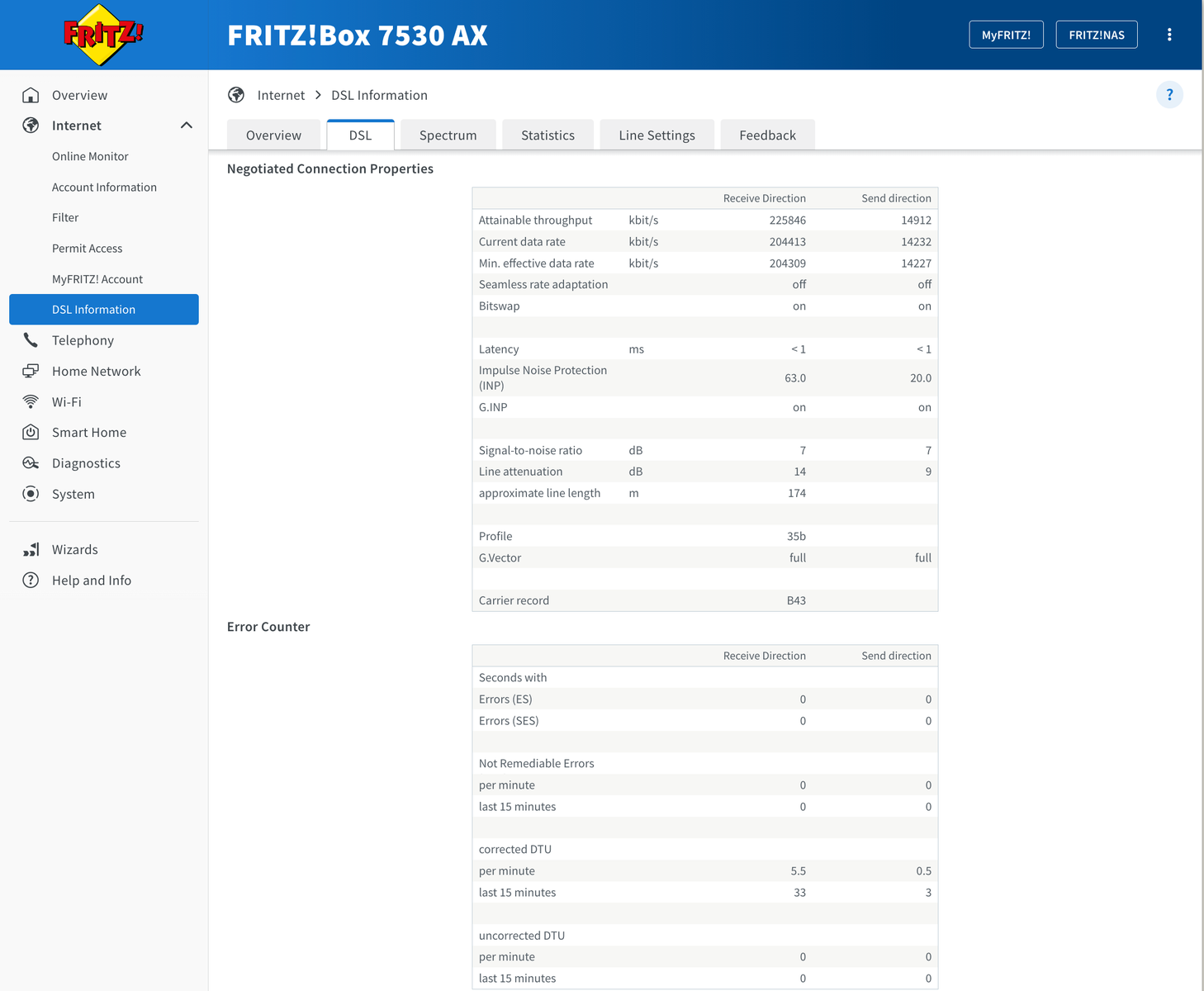Click the Telephony phone icon

click(31, 340)
